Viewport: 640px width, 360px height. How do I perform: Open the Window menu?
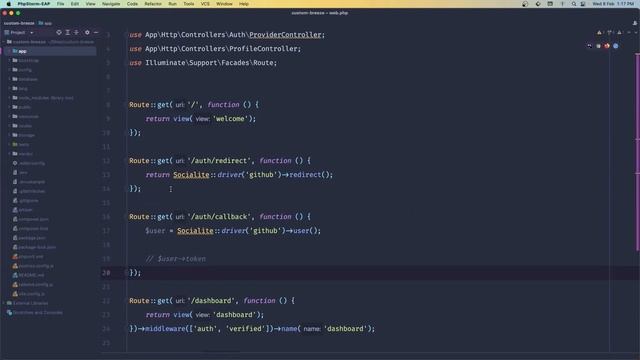(224, 4)
